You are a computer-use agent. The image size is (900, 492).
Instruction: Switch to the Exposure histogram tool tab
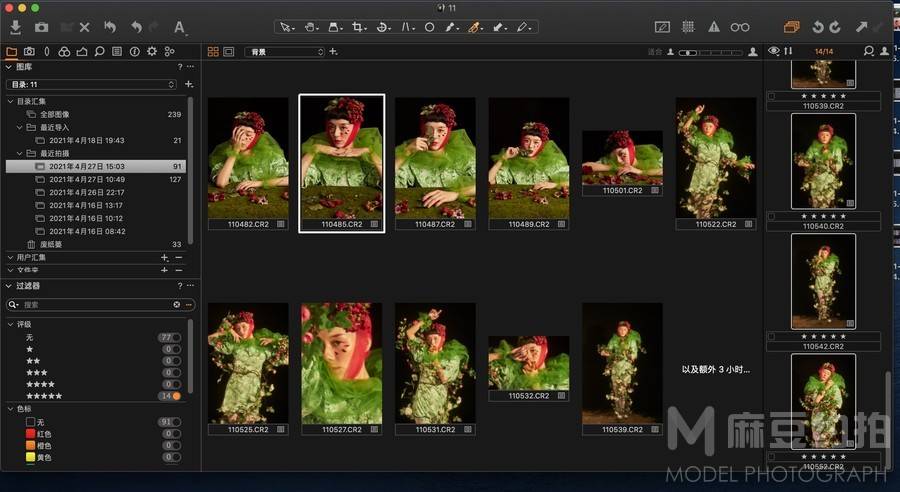point(82,52)
